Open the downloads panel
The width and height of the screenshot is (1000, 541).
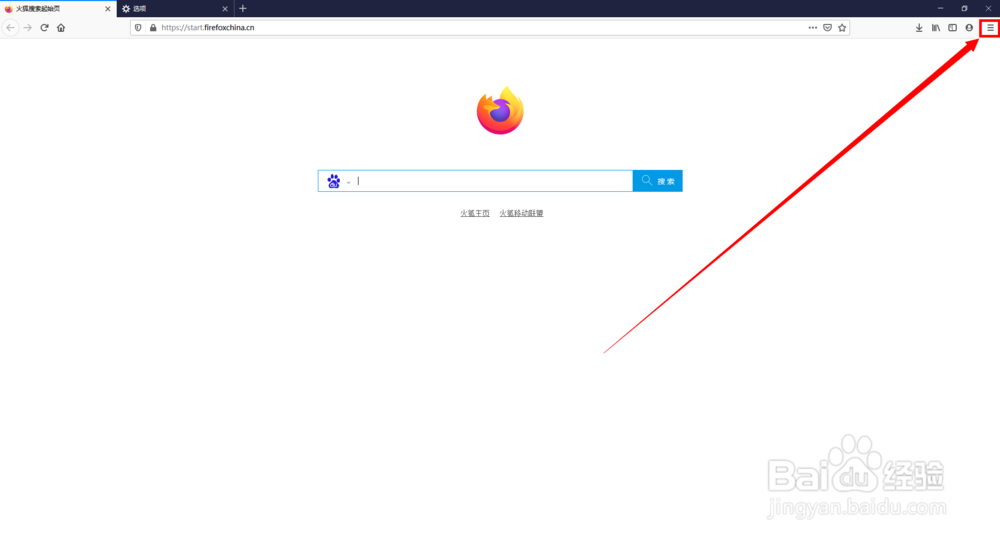pos(919,27)
